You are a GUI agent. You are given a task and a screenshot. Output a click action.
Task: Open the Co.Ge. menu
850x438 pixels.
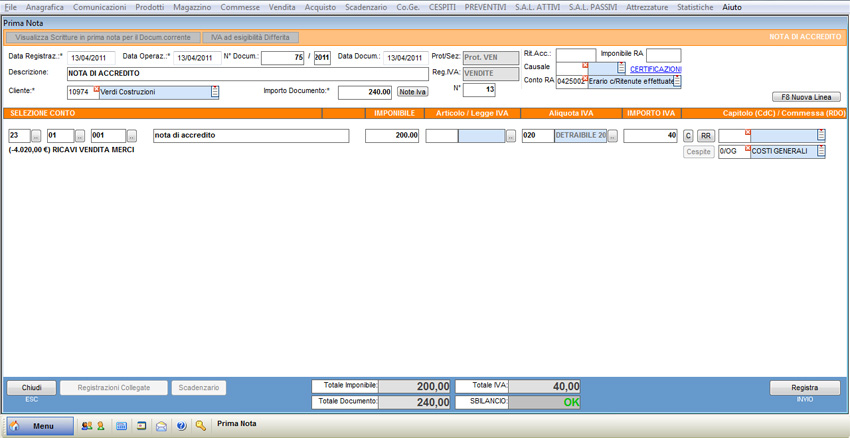[408, 7]
